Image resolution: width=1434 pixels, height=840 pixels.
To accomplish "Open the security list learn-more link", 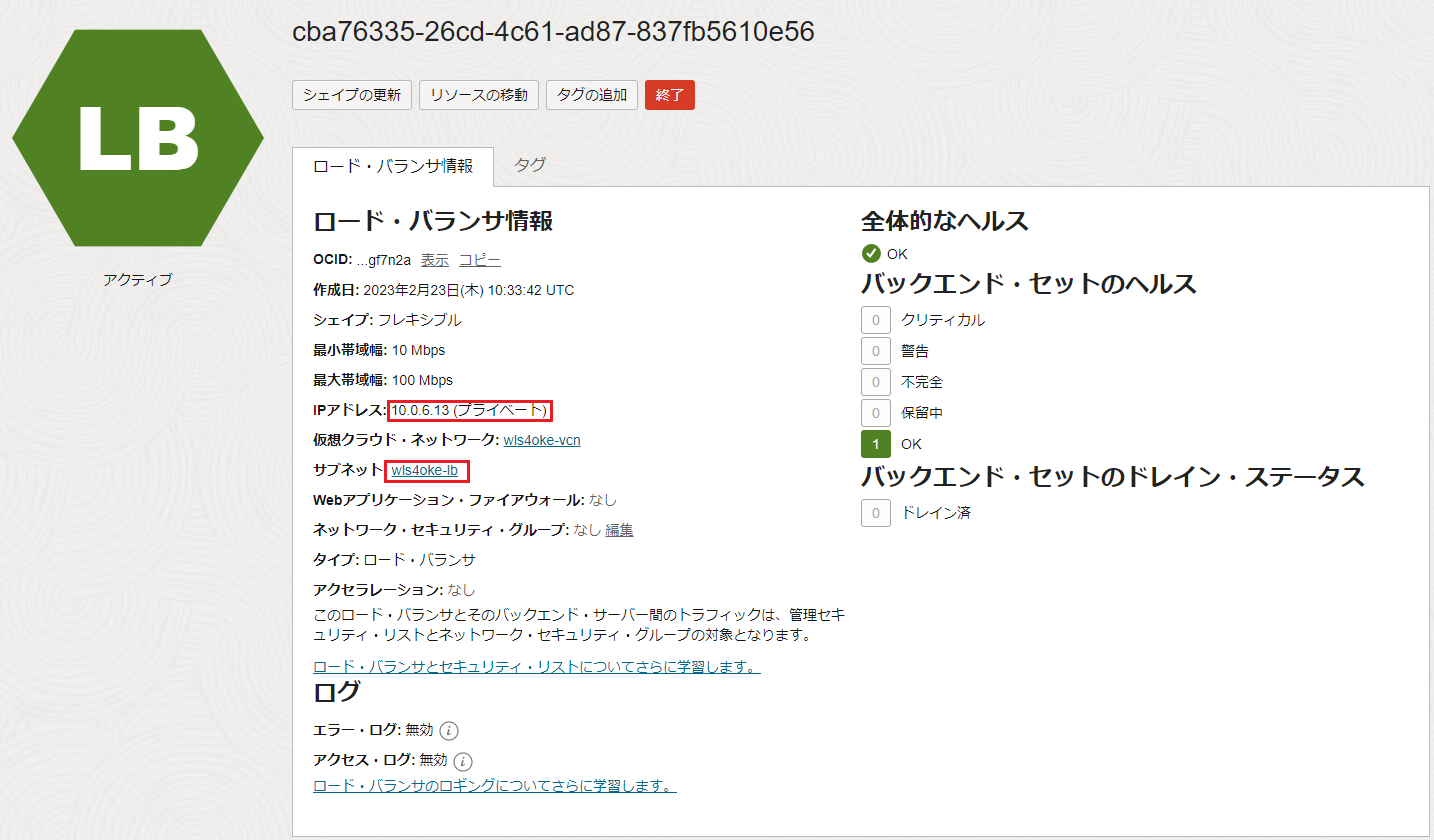I will tap(537, 667).
